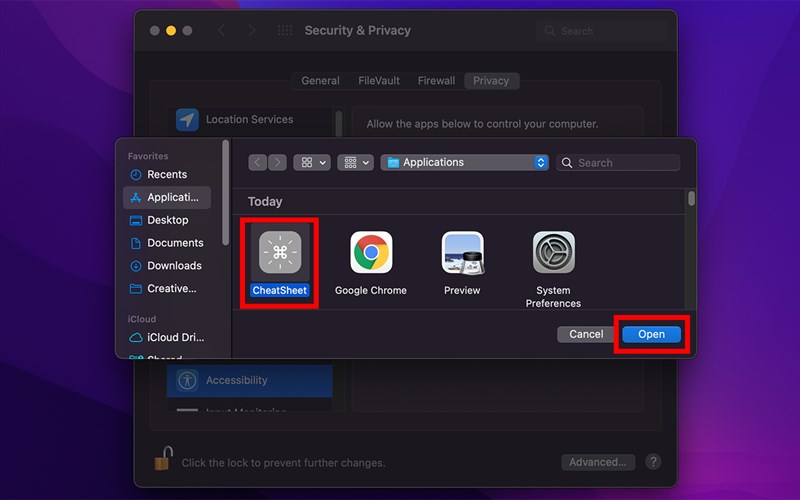The height and width of the screenshot is (500, 800).
Task: Click the lock icon to prevent changes
Action: tap(164, 459)
